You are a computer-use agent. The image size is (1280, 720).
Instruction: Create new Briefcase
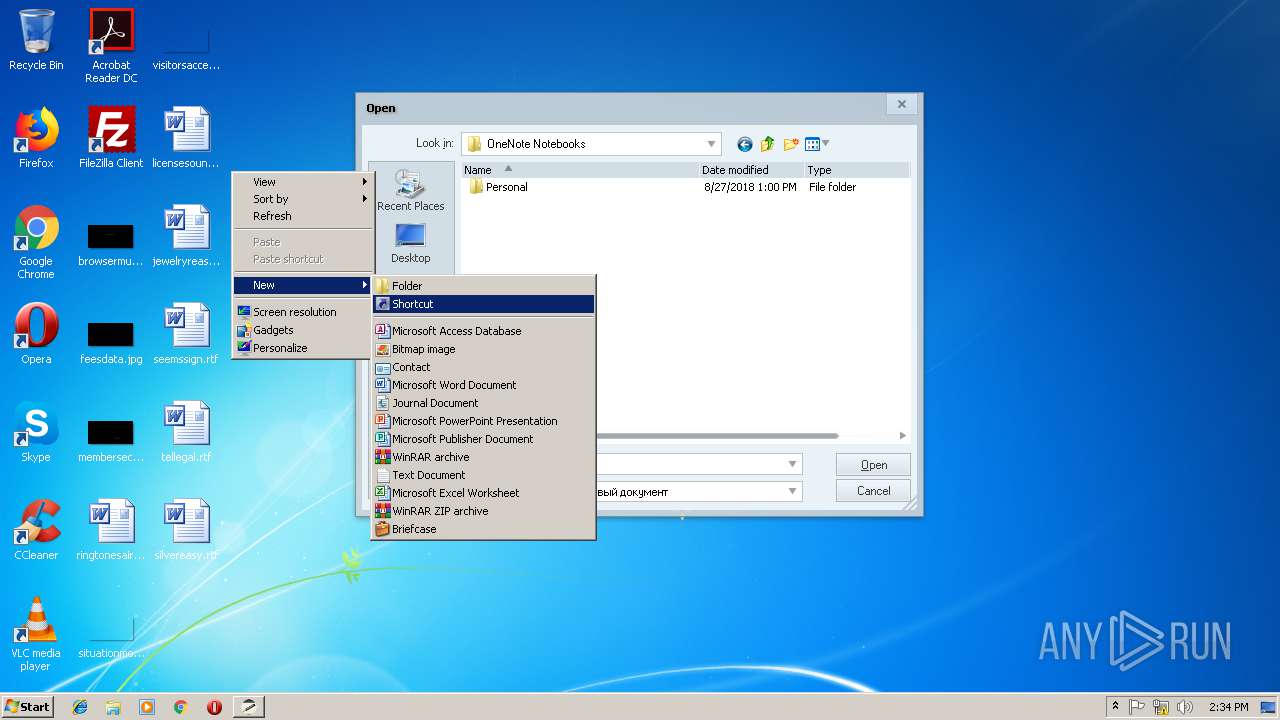[484, 529]
